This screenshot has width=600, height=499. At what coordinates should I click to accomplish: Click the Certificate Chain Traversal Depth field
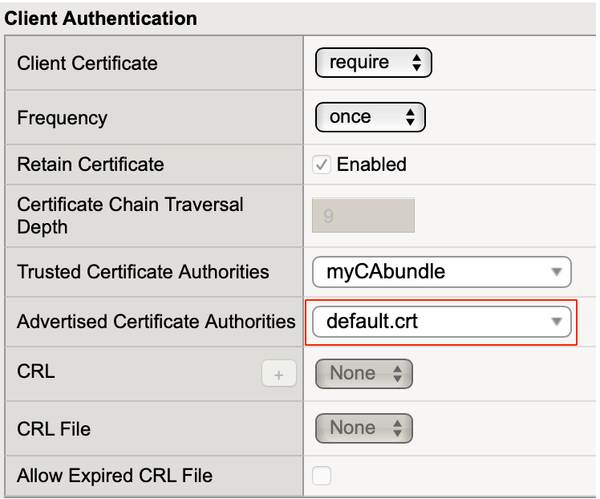(x=363, y=215)
